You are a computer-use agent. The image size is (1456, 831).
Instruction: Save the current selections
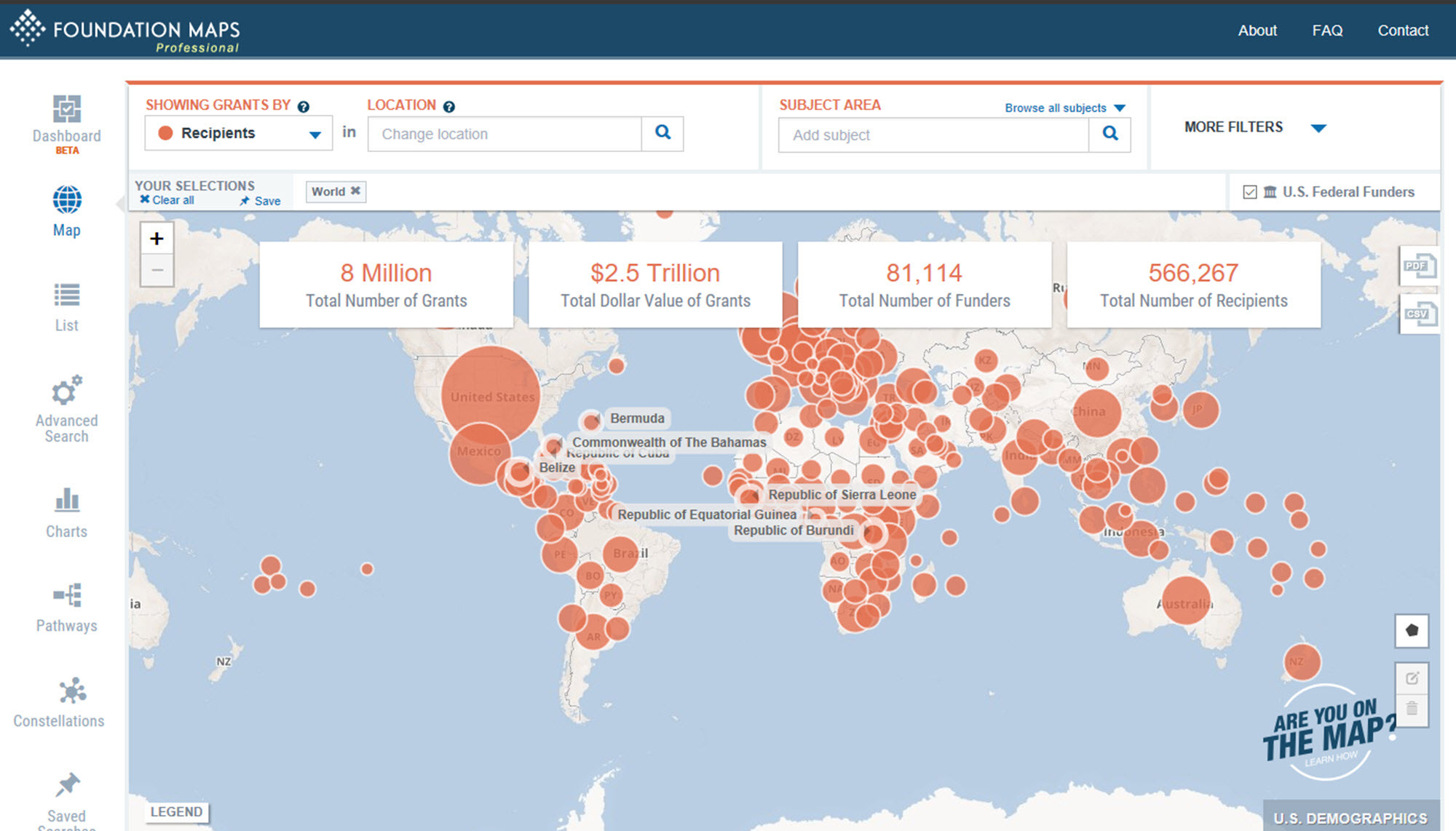click(260, 201)
